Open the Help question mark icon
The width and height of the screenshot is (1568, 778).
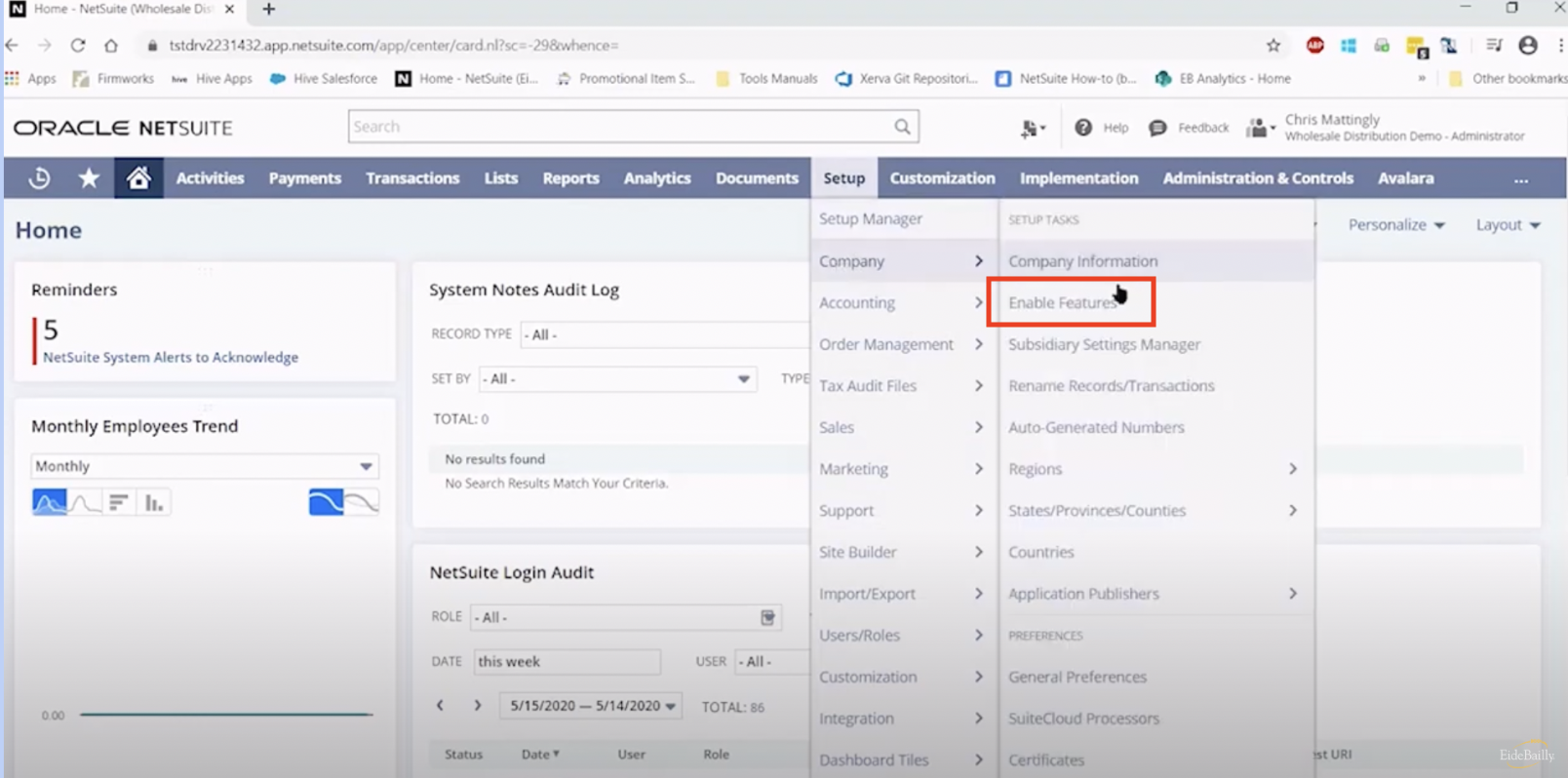pos(1083,128)
